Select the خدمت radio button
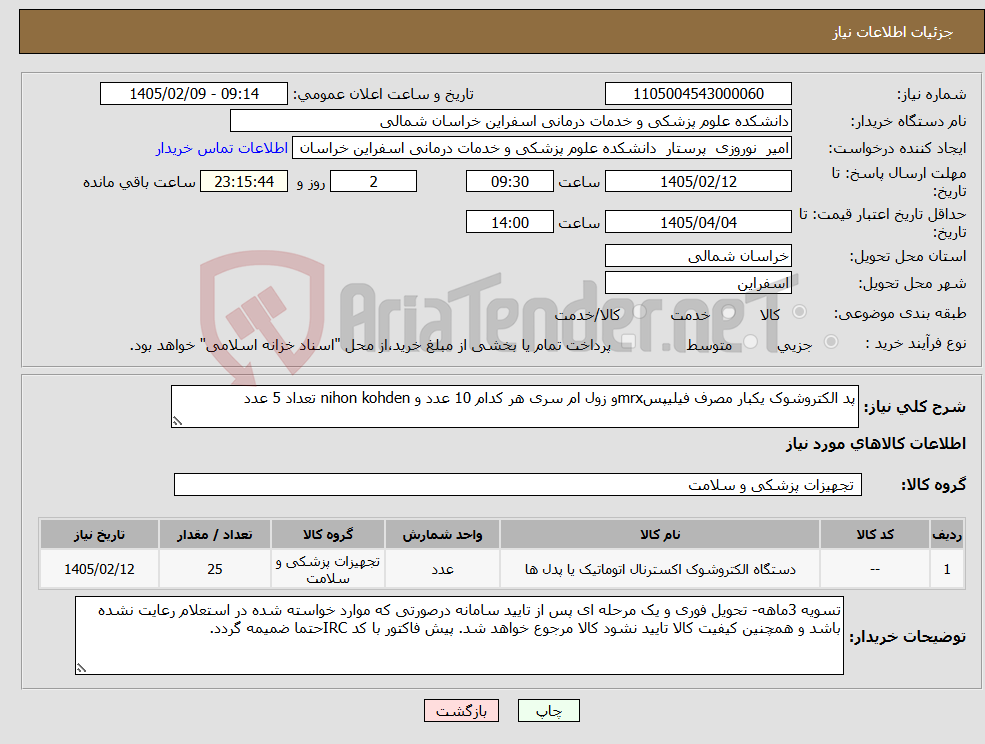Image resolution: width=985 pixels, height=744 pixels. (729, 312)
